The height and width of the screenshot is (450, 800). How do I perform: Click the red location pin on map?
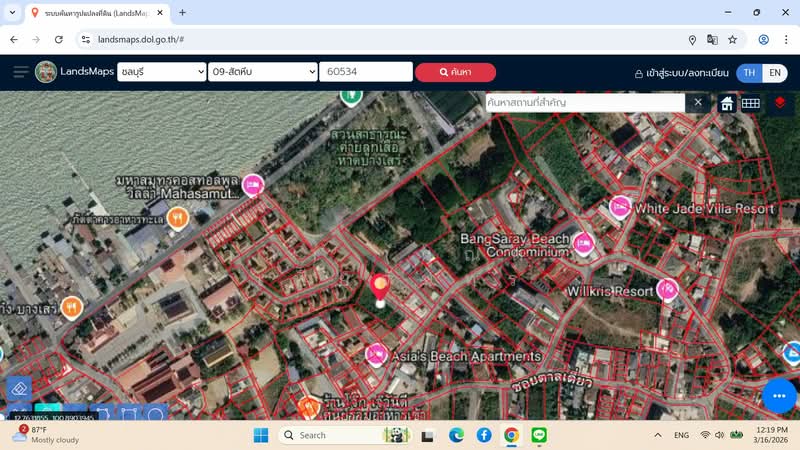tap(380, 287)
